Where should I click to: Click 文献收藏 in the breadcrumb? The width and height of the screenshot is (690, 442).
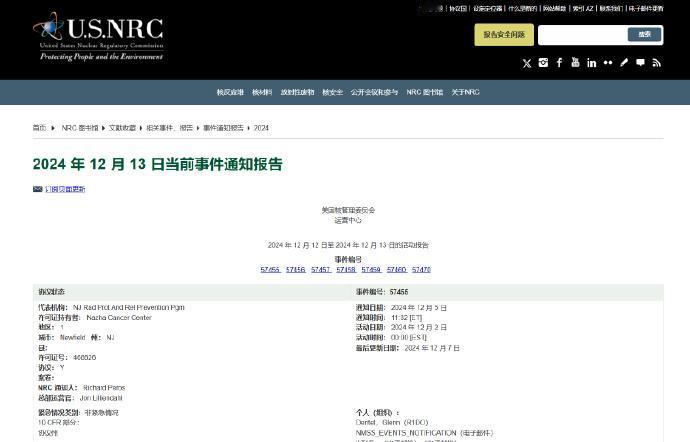tap(122, 128)
